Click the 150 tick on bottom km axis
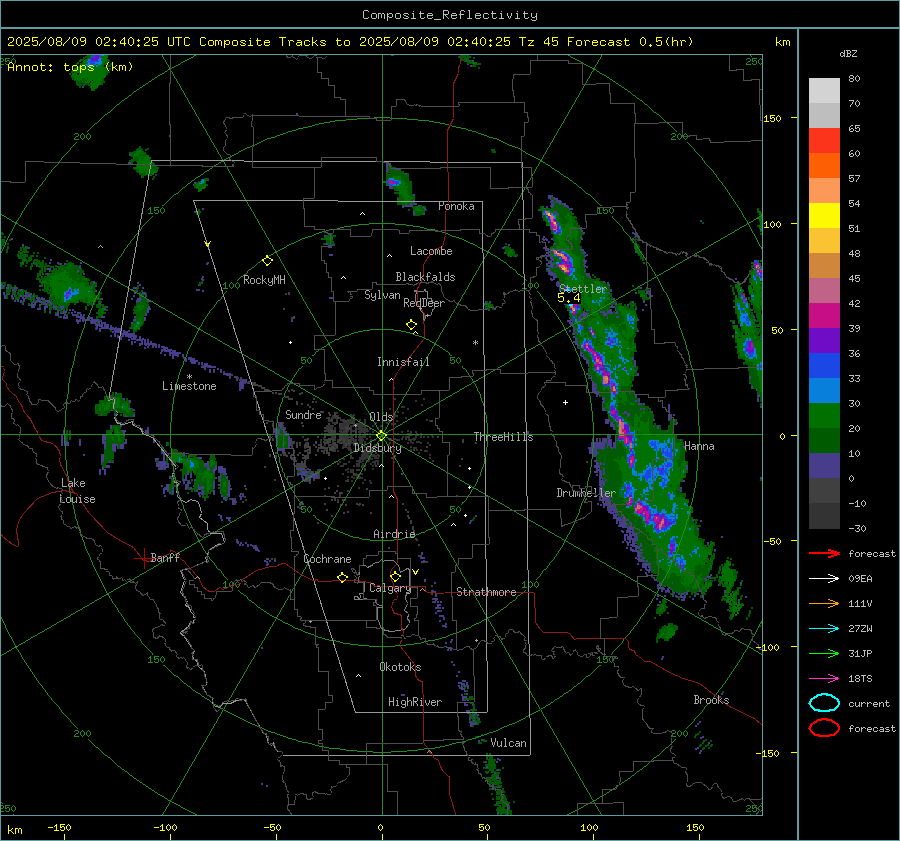Viewport: 900px width, 841px height. coord(695,827)
